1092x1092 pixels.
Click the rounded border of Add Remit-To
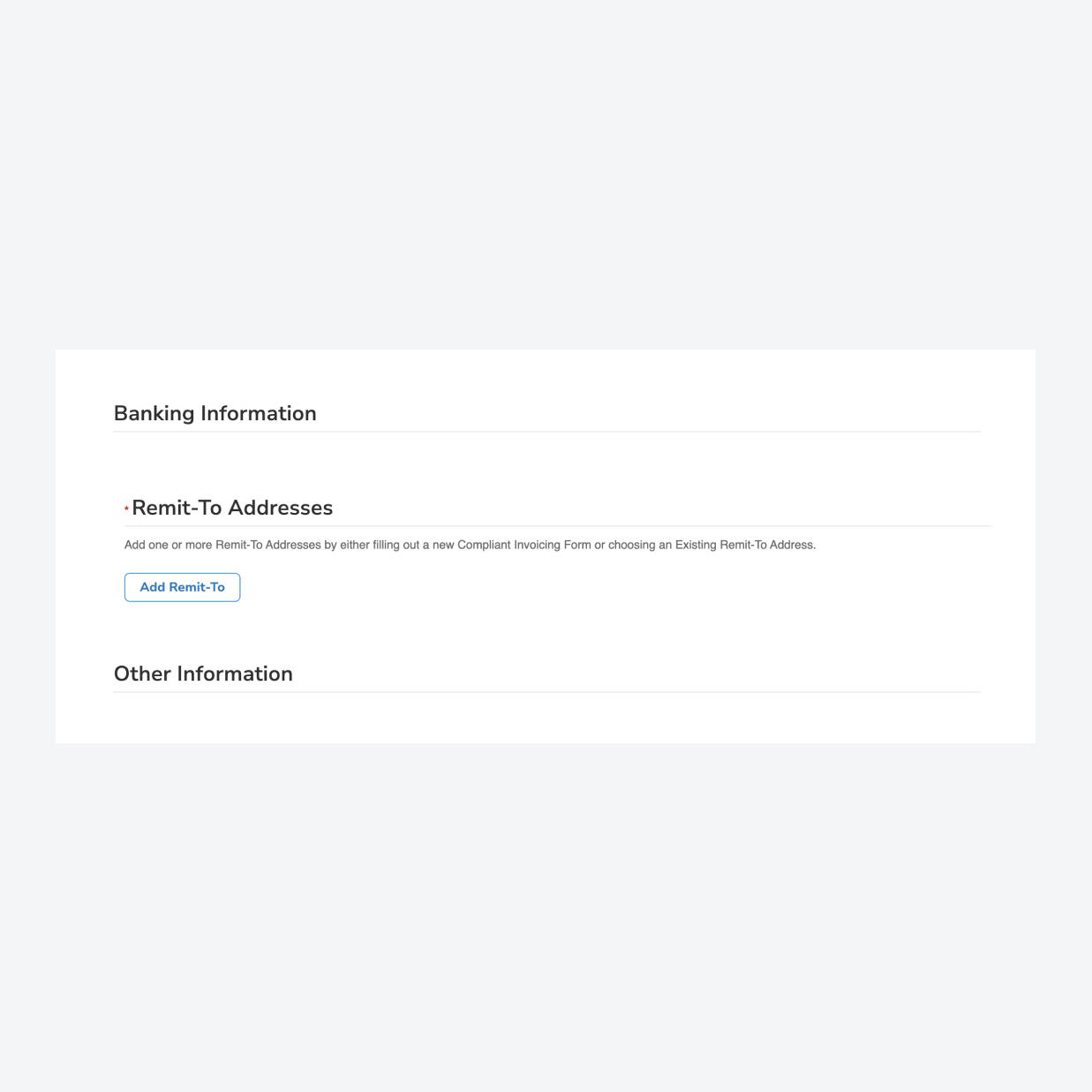click(124, 587)
